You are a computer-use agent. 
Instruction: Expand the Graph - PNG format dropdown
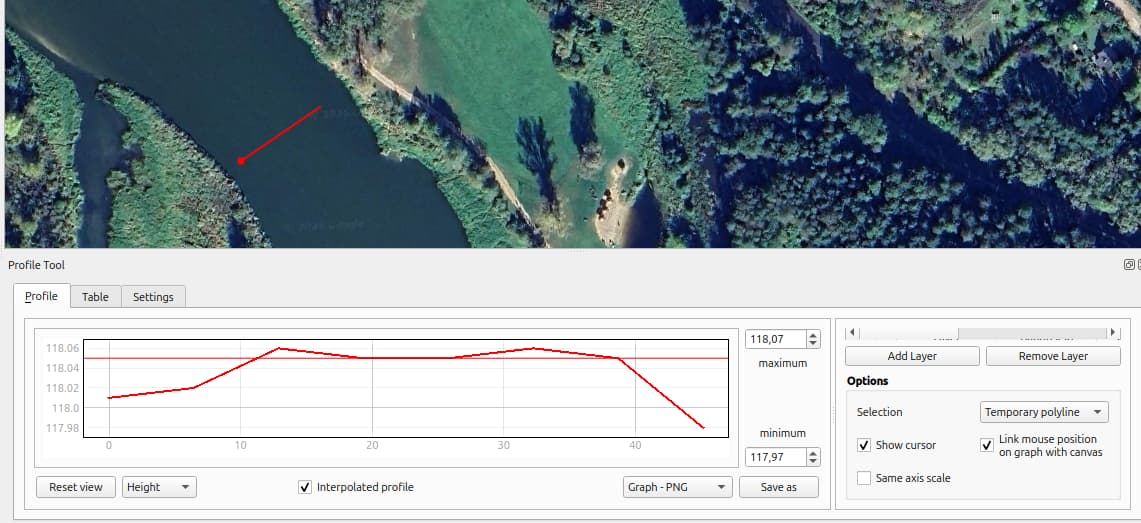click(x=676, y=487)
